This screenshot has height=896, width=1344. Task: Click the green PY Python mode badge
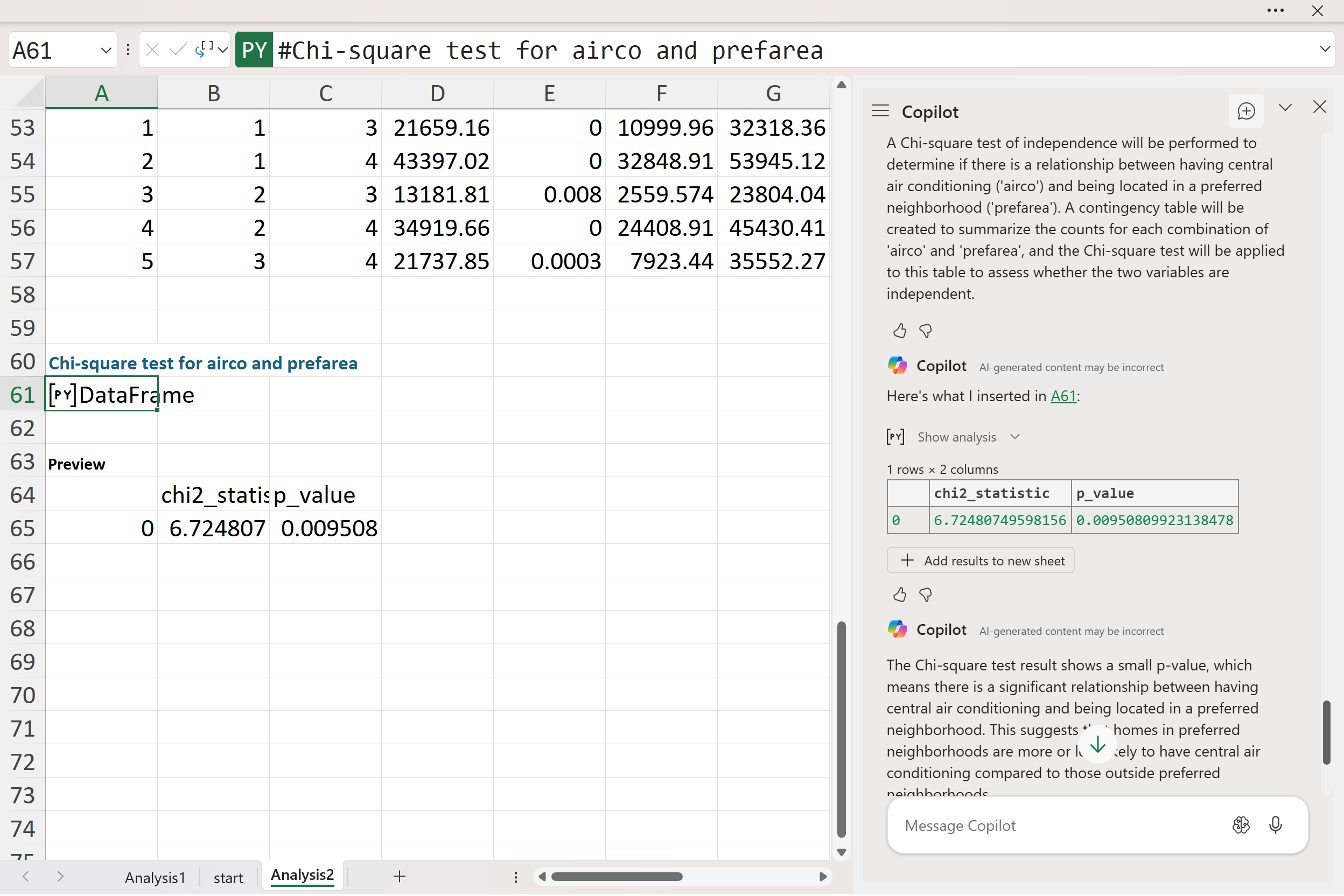tap(254, 50)
